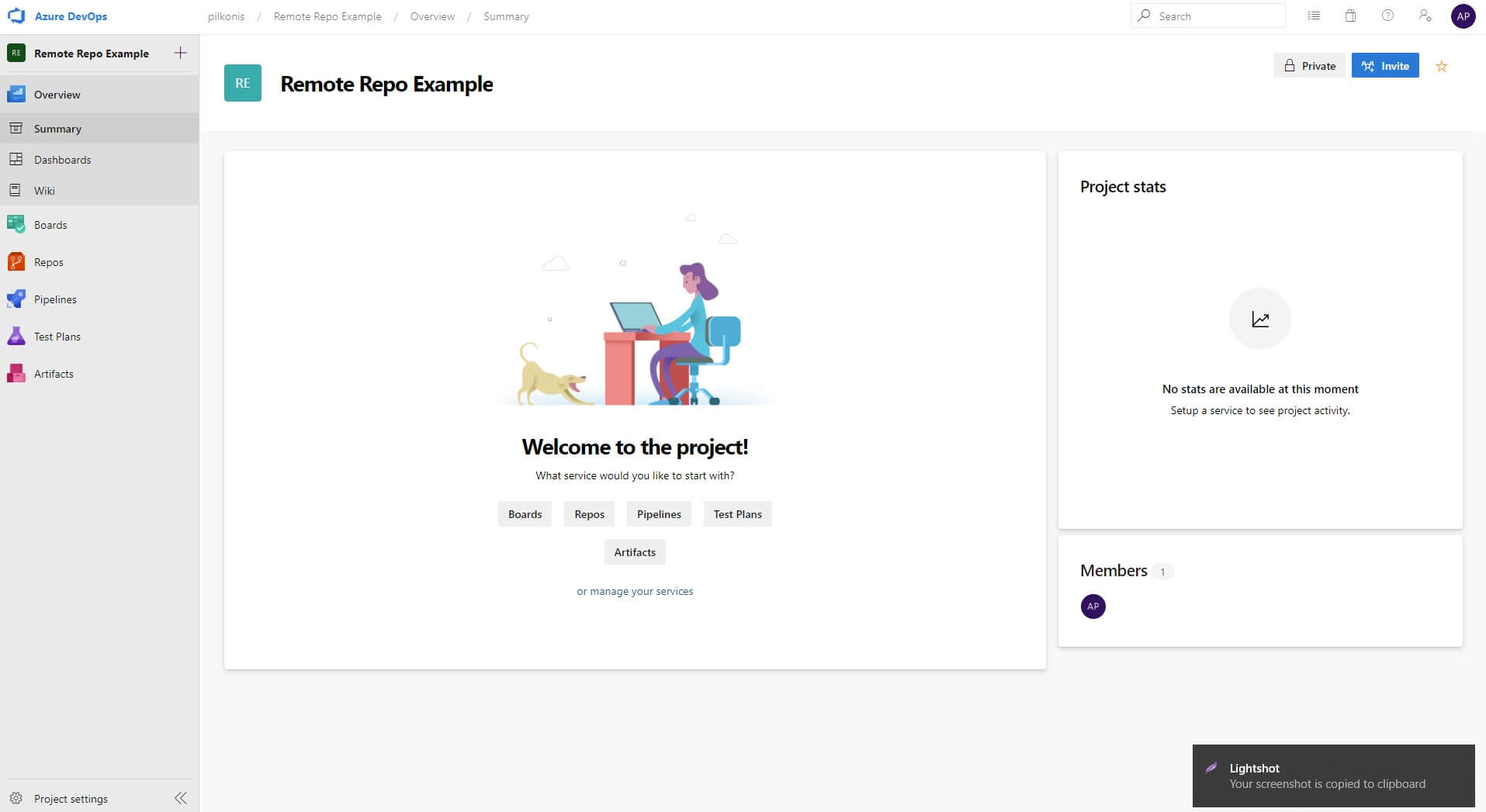Expand Repos in the sidebar
The width and height of the screenshot is (1486, 812).
click(x=99, y=262)
